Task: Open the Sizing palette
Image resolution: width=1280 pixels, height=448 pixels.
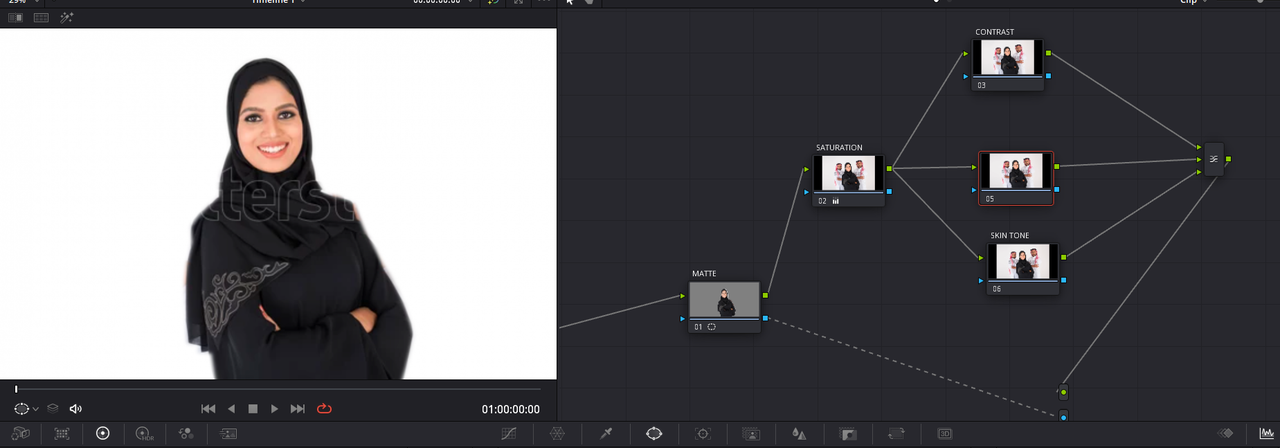Action: pyautogui.click(x=896, y=433)
